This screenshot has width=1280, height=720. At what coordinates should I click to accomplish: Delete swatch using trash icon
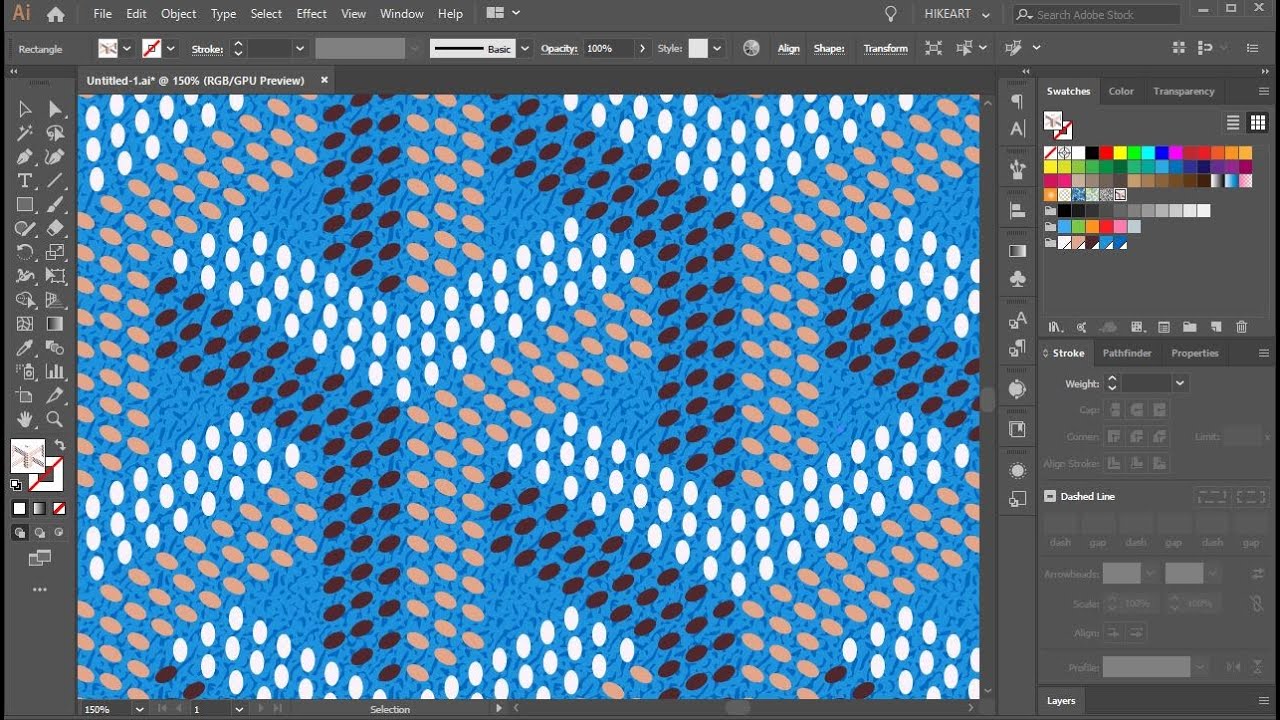click(1242, 327)
